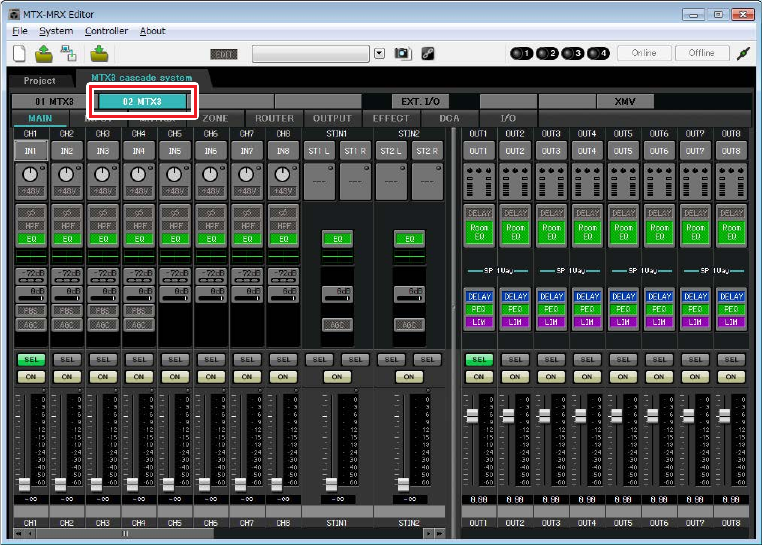This screenshot has width=762, height=545.
Task: Click the Save icon with green arrow
Action: click(x=99, y=53)
